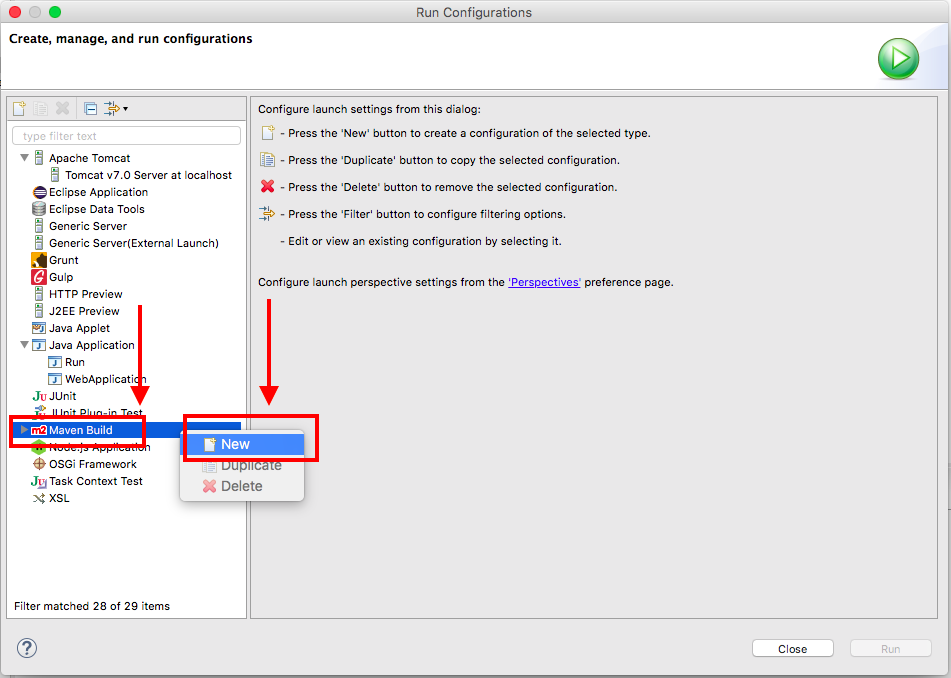Click the green Run arrow icon

coord(898,60)
